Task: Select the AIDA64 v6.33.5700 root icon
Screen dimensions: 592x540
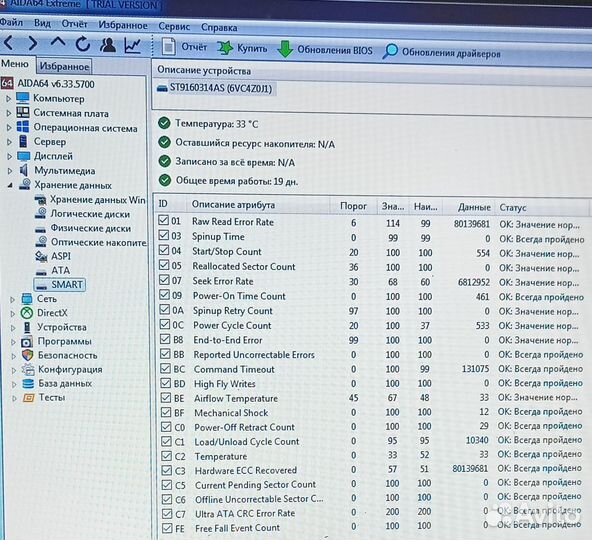Action: pyautogui.click(x=7, y=83)
